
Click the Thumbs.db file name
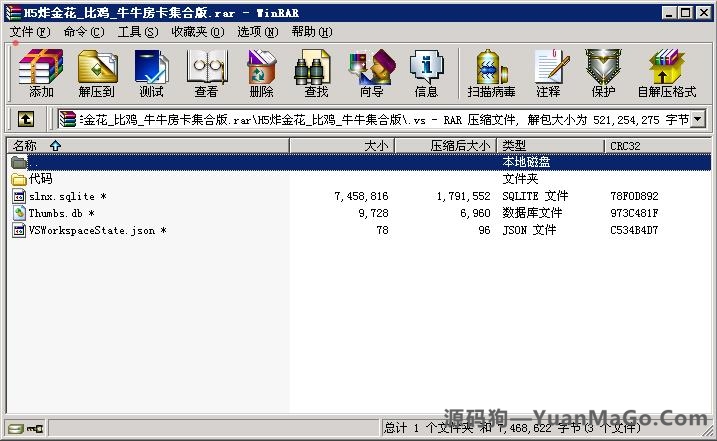click(62, 213)
